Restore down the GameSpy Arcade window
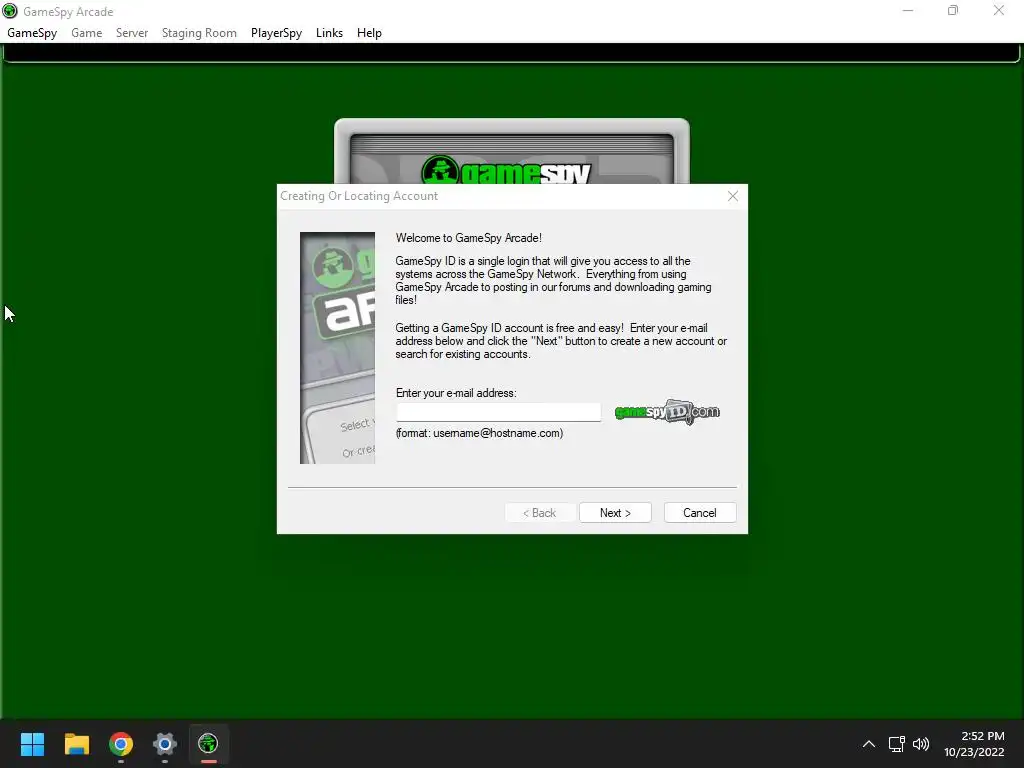Viewport: 1024px width, 768px height. click(x=953, y=10)
